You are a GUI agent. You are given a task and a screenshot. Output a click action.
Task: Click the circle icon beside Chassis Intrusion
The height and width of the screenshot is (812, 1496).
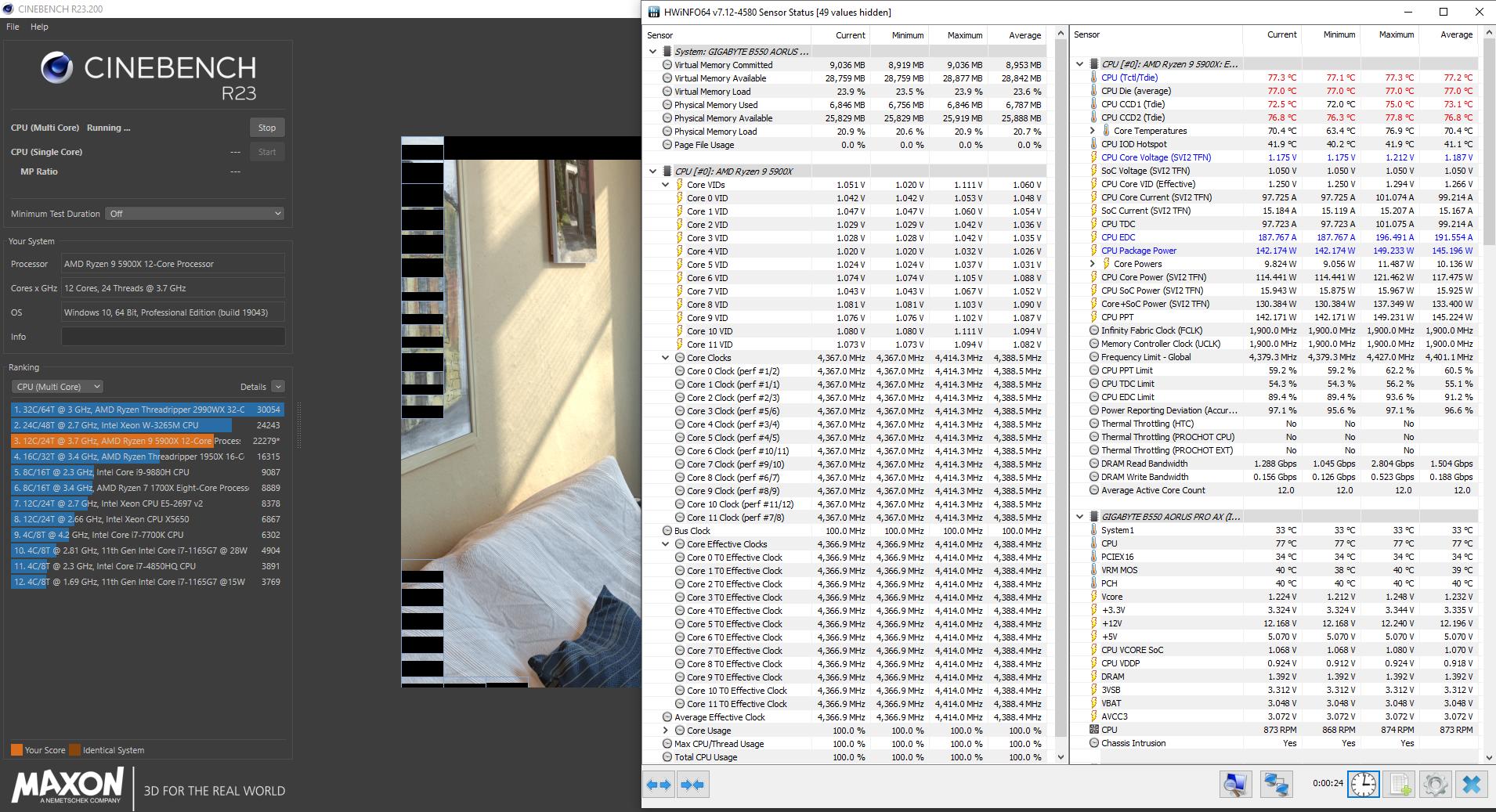point(1094,743)
